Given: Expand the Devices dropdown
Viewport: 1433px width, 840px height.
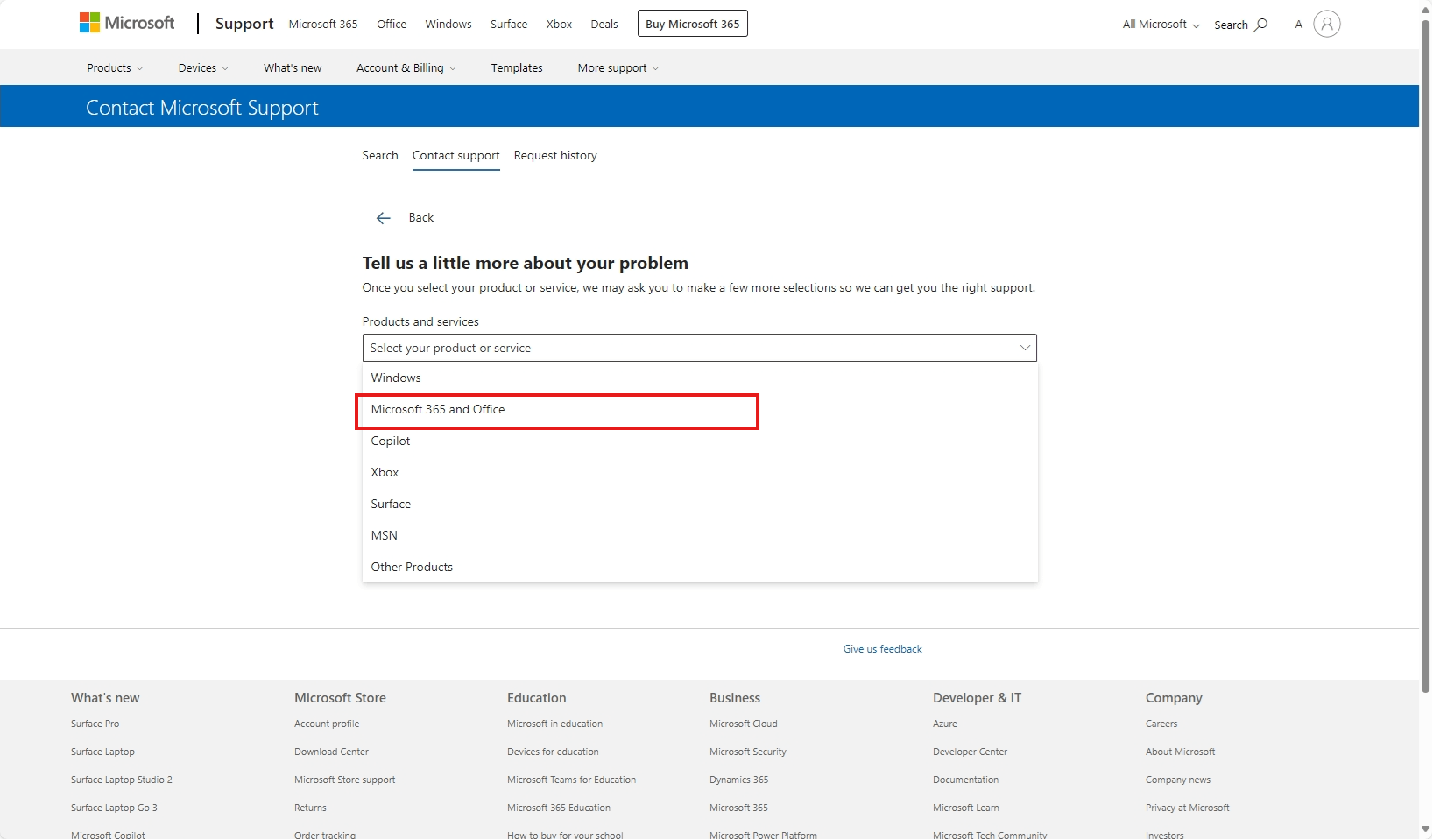Looking at the screenshot, I should coord(203,67).
